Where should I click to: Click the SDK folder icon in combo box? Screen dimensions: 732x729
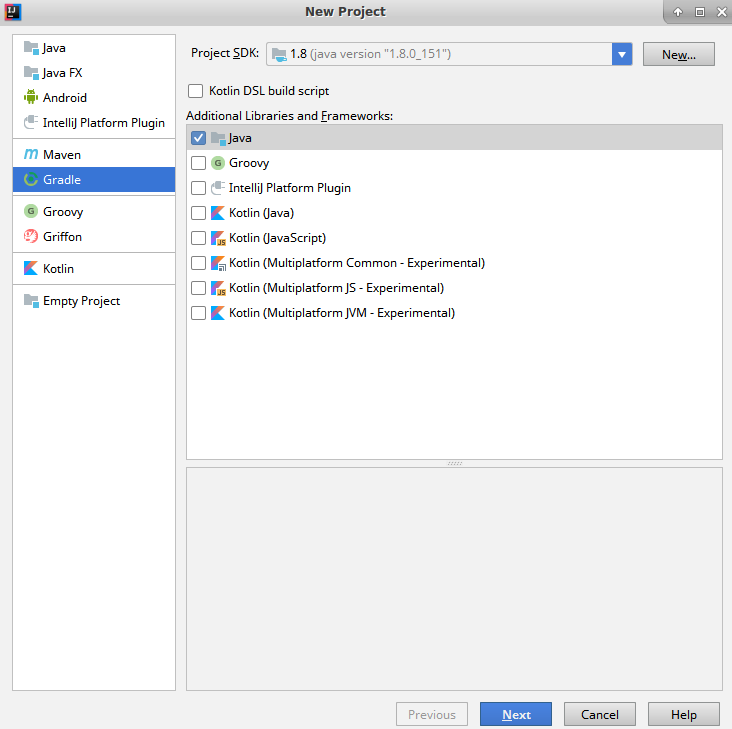tap(279, 55)
